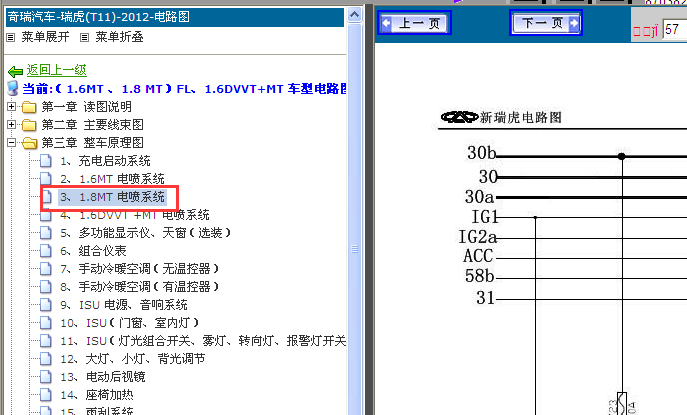Screen dimensions: 687x415
Task: Click the tree panel scroll-up arrow
Action: (354, 14)
